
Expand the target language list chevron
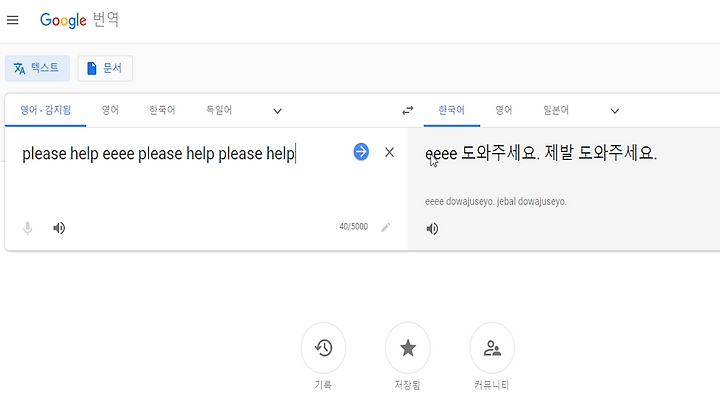[615, 111]
